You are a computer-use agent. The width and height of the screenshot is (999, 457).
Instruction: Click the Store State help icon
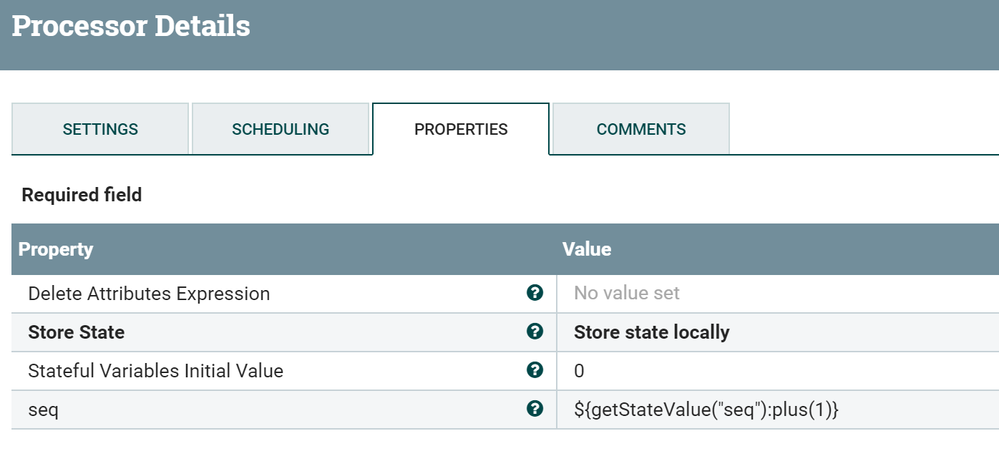tap(535, 332)
